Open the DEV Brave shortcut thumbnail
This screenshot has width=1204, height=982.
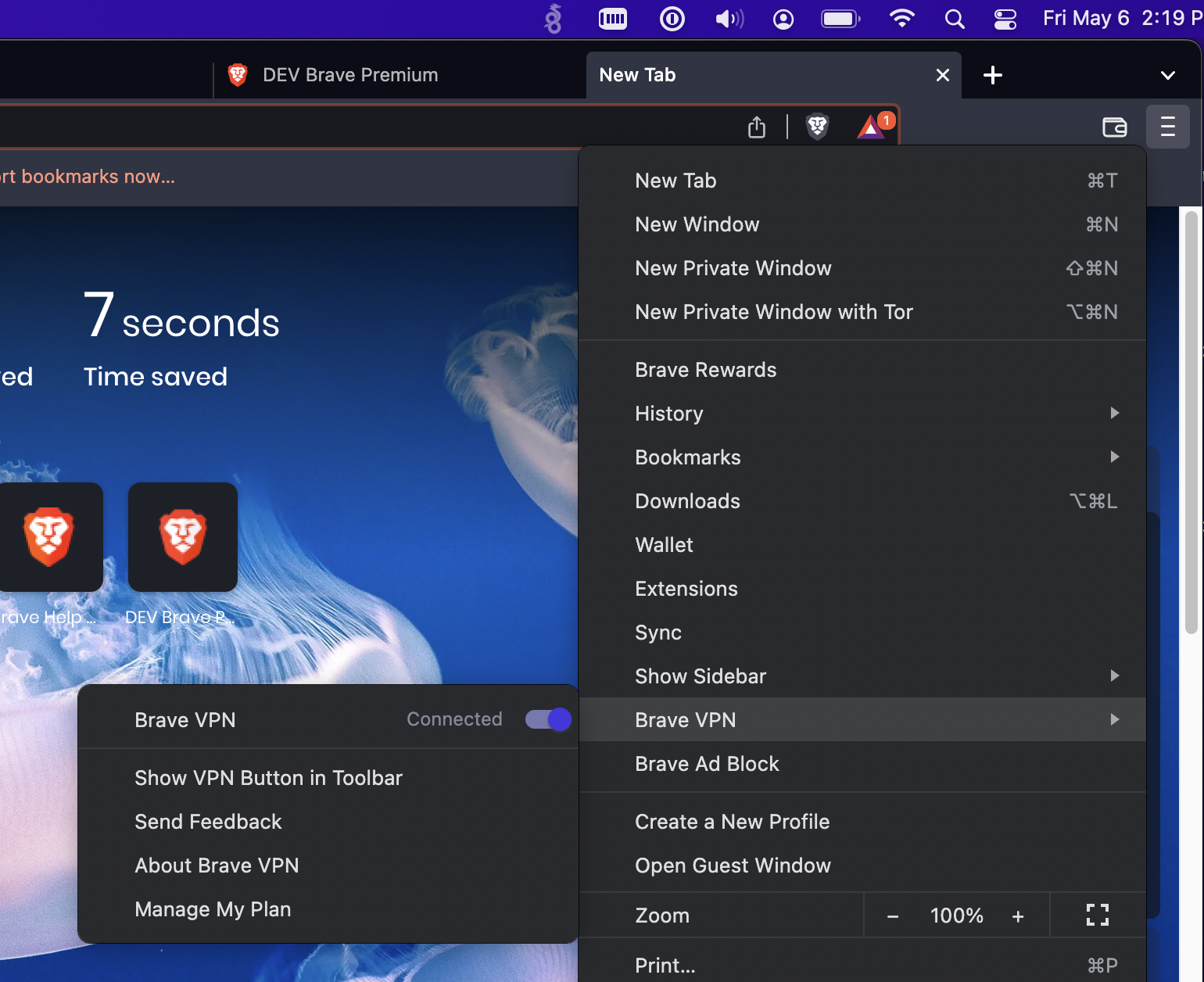(x=182, y=537)
